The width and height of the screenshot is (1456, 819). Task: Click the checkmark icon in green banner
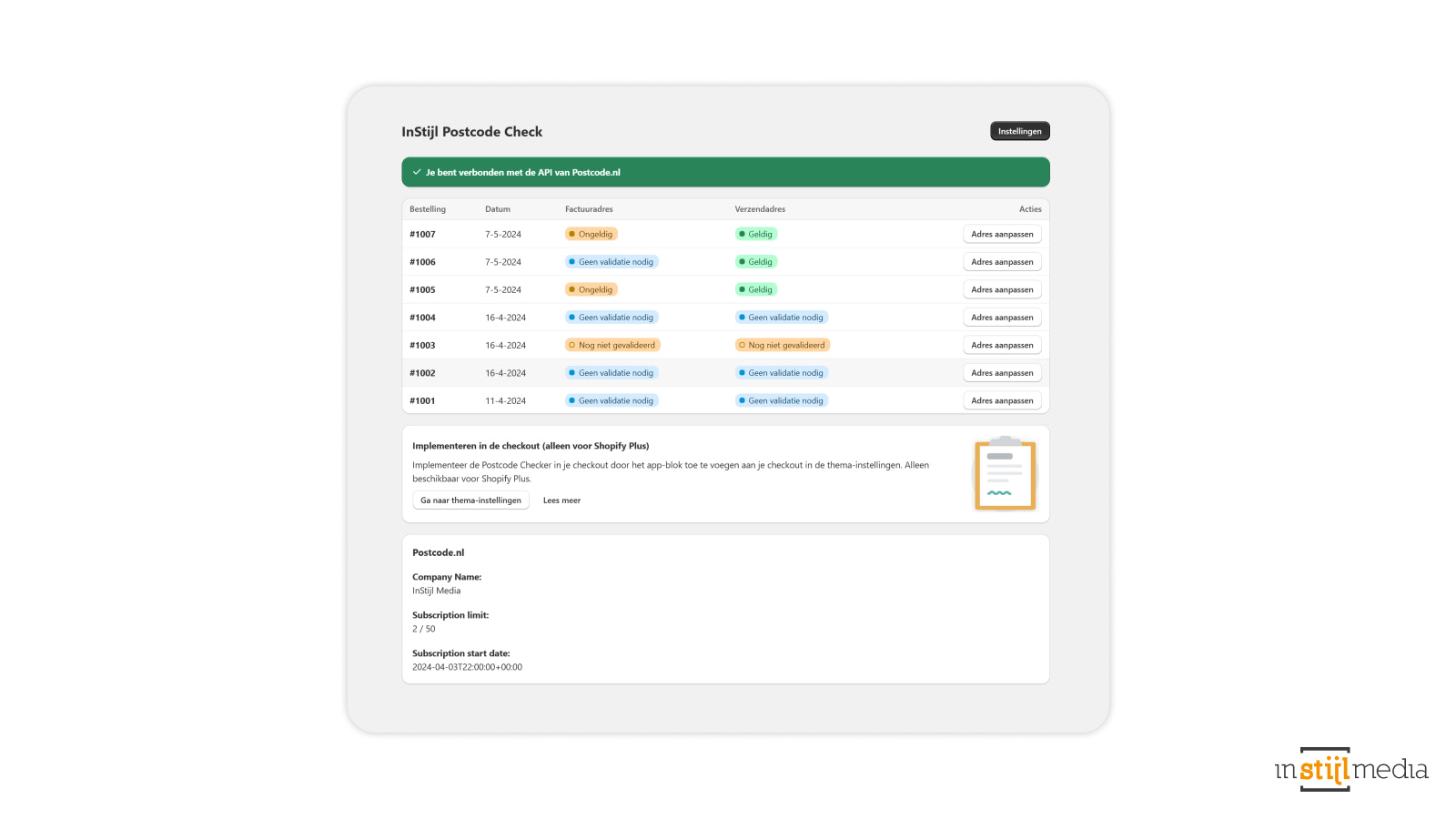click(x=417, y=172)
